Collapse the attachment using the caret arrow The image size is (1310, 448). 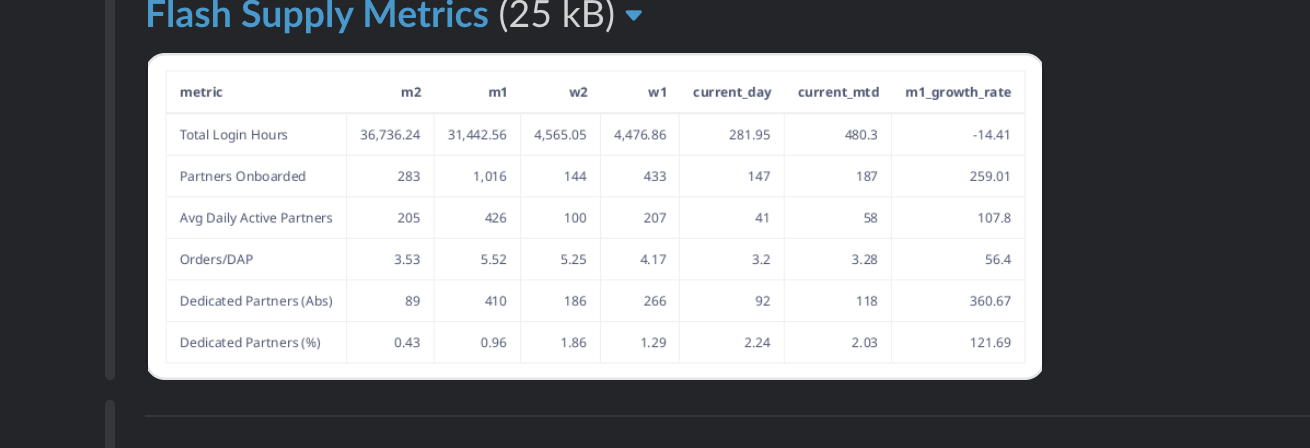(633, 16)
